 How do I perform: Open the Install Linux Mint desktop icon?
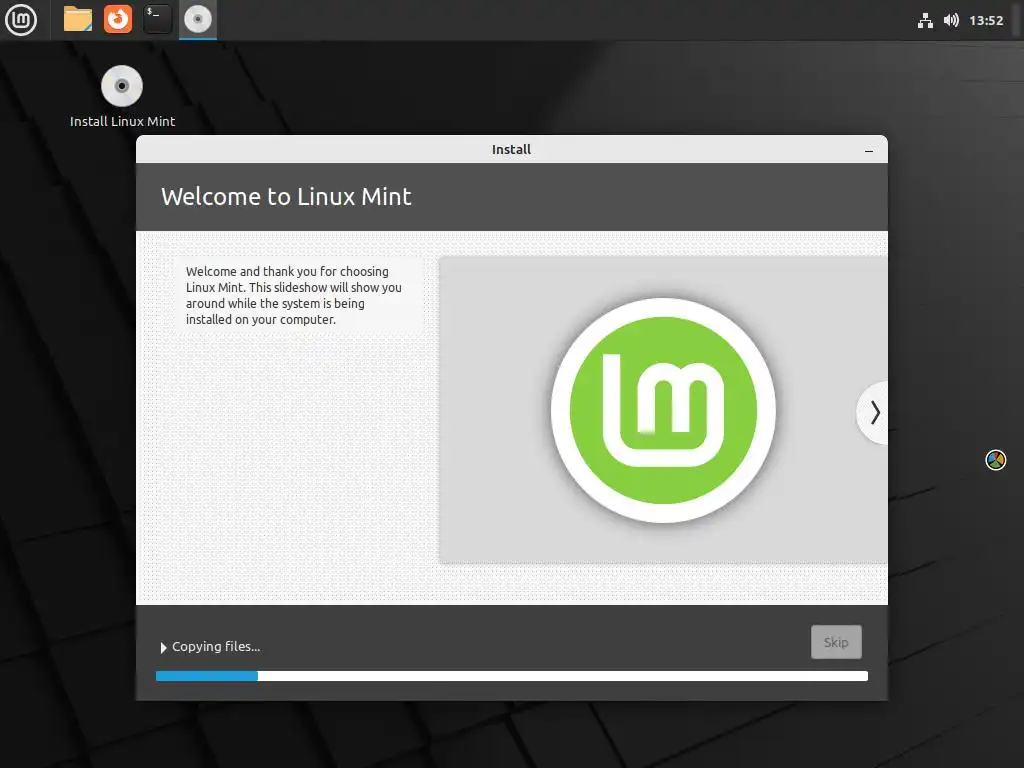pos(122,97)
